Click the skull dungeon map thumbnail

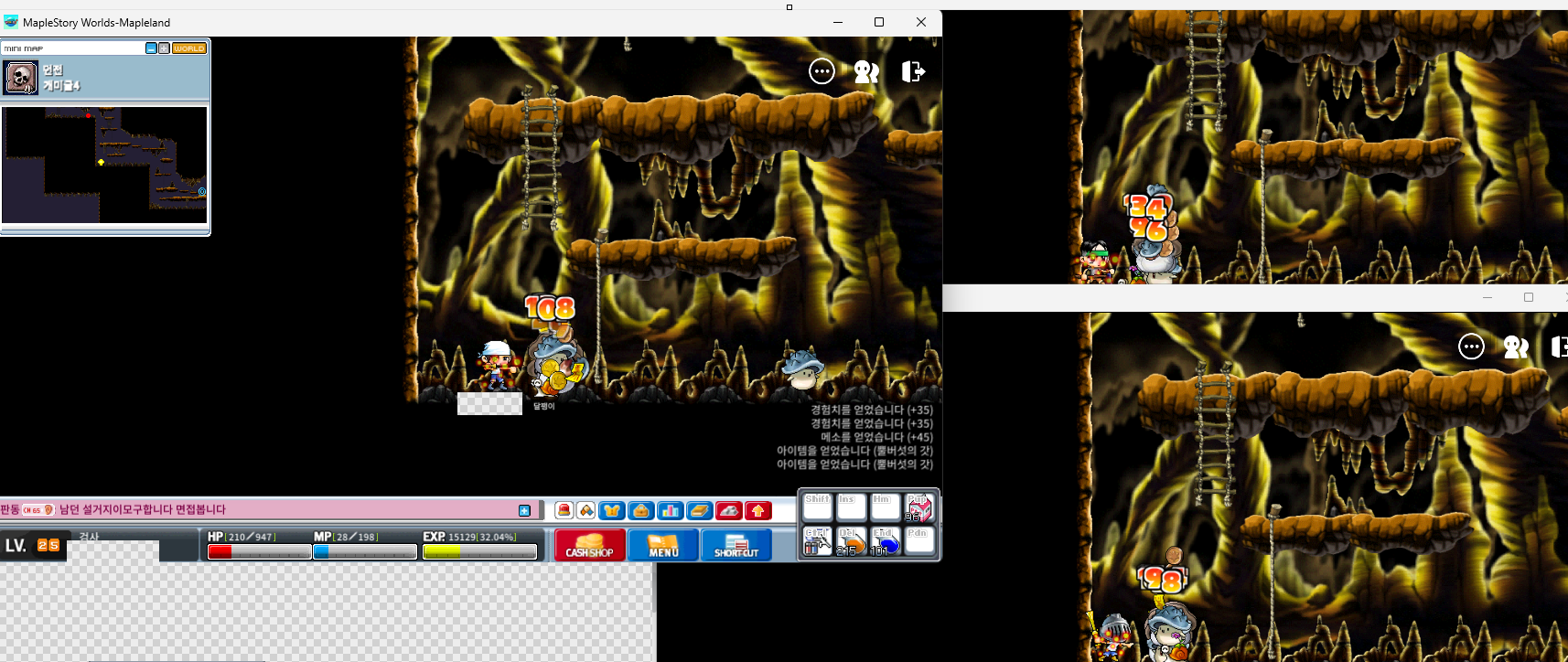21,78
